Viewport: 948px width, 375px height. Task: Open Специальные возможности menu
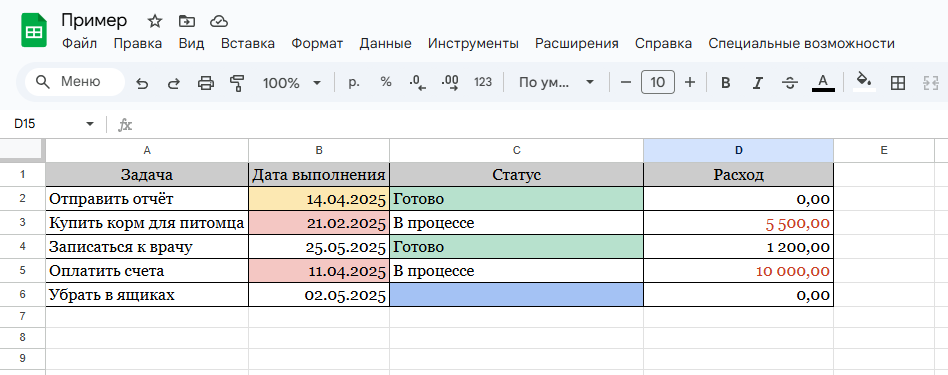tap(802, 44)
